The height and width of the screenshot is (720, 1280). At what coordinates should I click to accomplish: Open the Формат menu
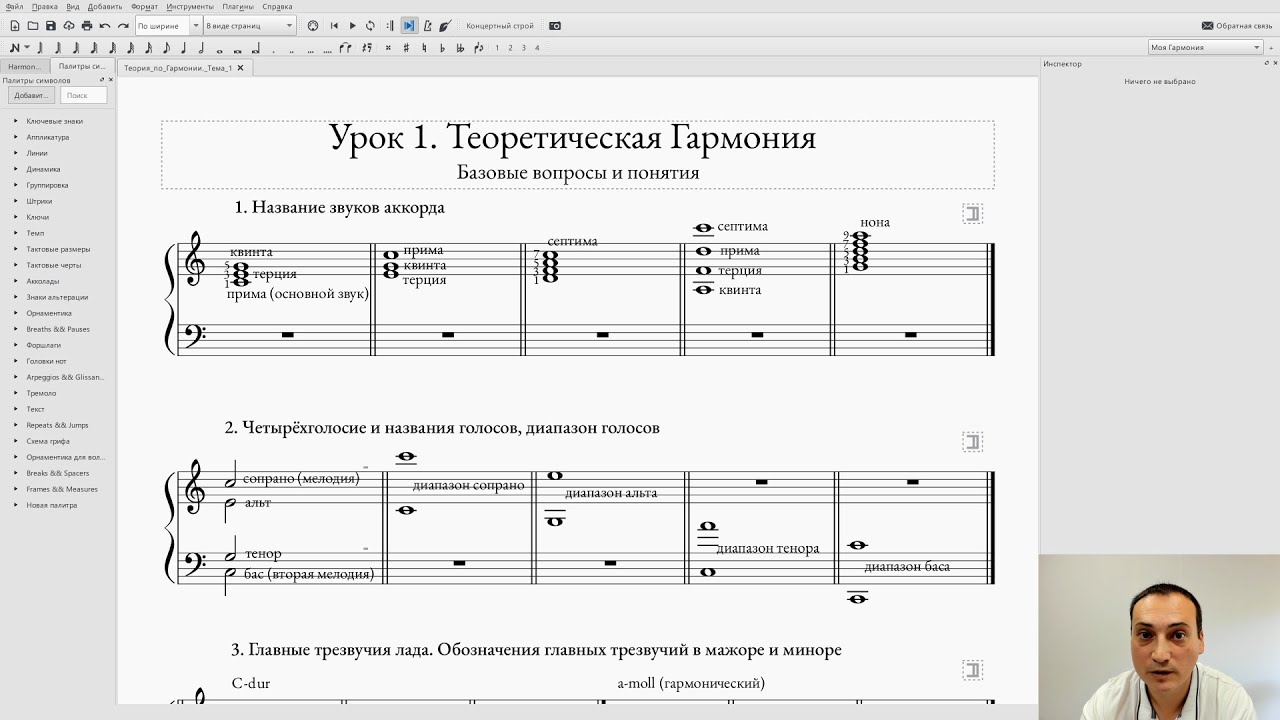(144, 6)
